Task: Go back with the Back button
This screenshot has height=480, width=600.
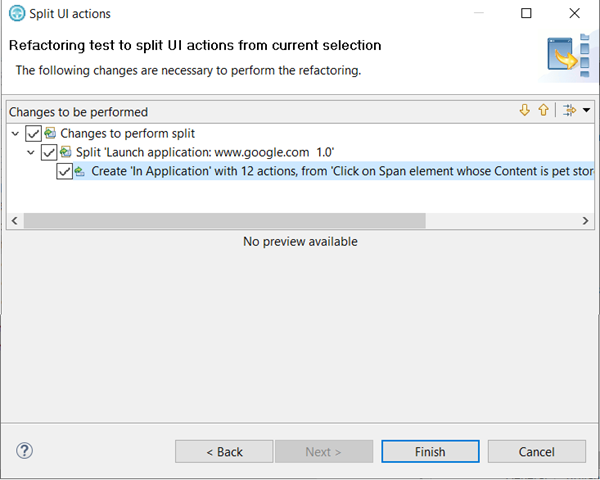Action: 224,452
